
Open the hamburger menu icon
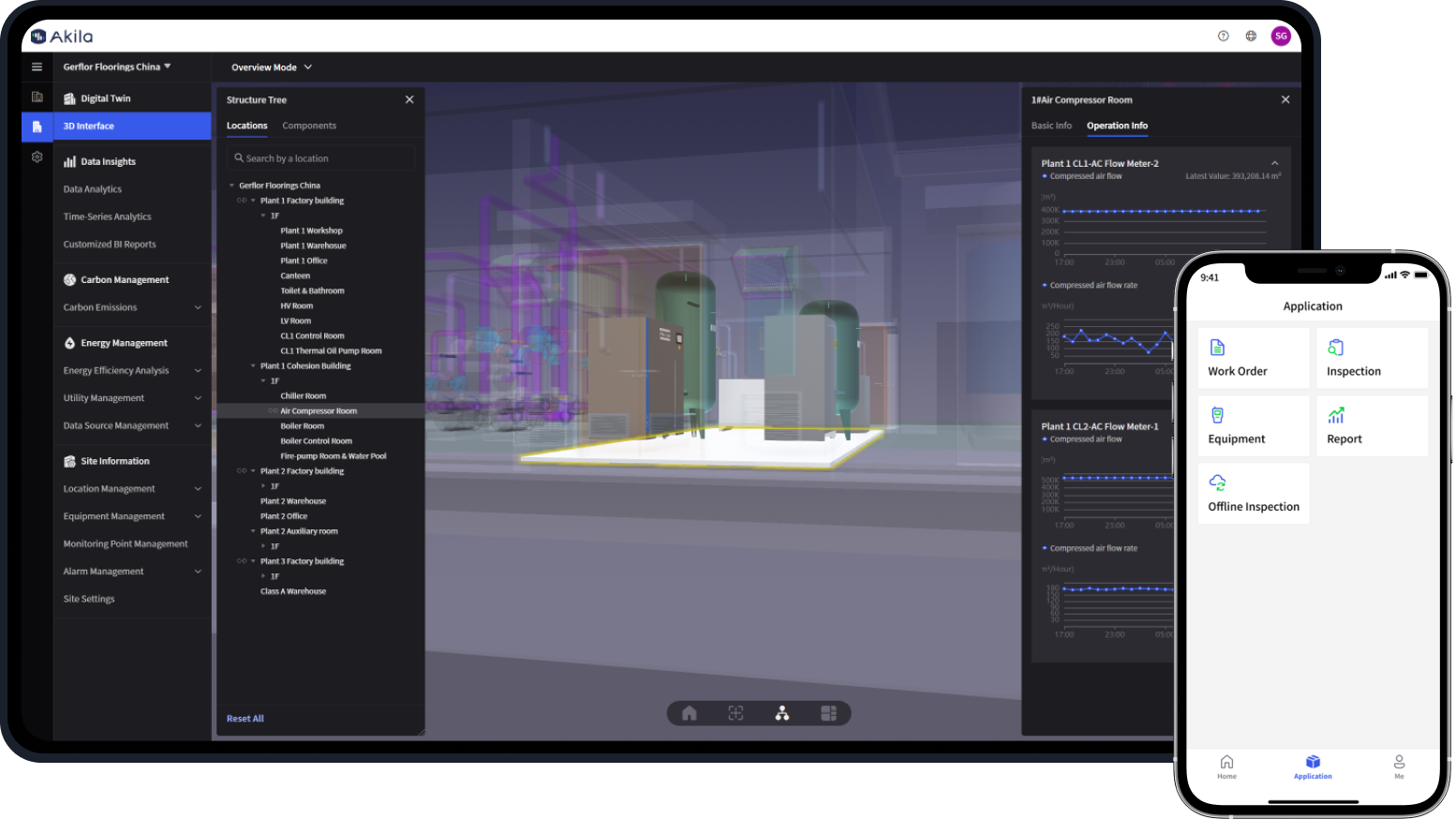(37, 67)
